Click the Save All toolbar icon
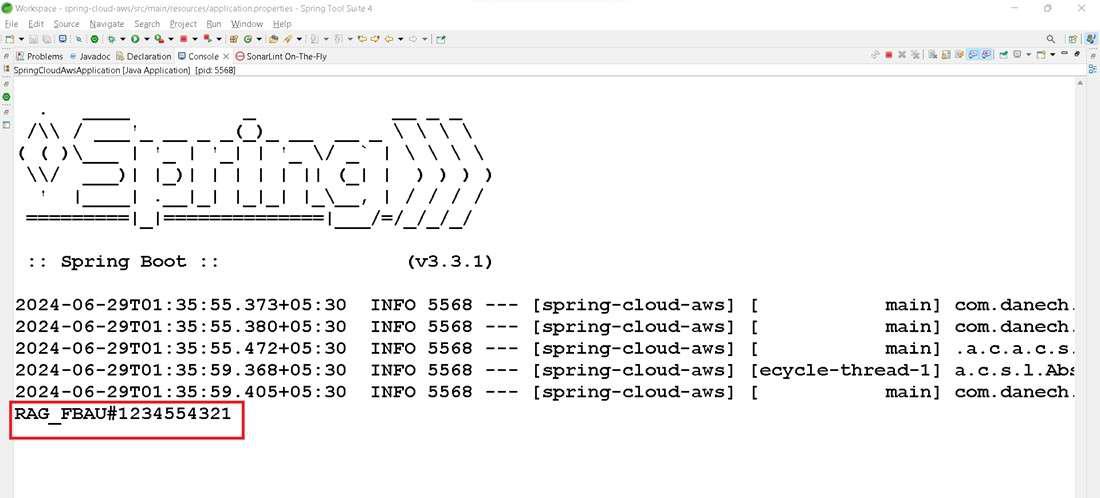 point(47,39)
